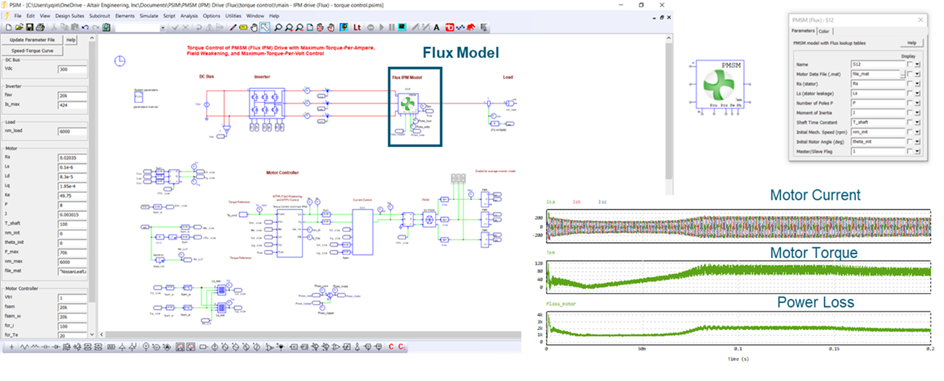Run the simulation with play icon
The width and height of the screenshot is (944, 381).
click(382, 27)
